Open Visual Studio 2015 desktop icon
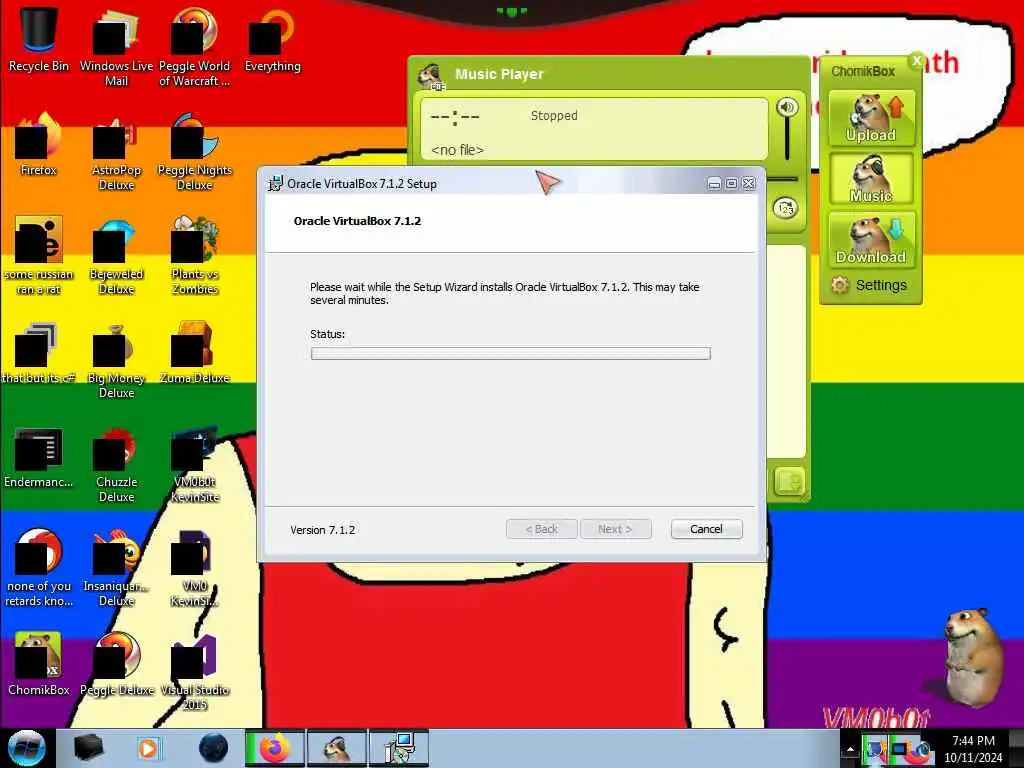Screen dimensions: 1024x768 point(195,673)
